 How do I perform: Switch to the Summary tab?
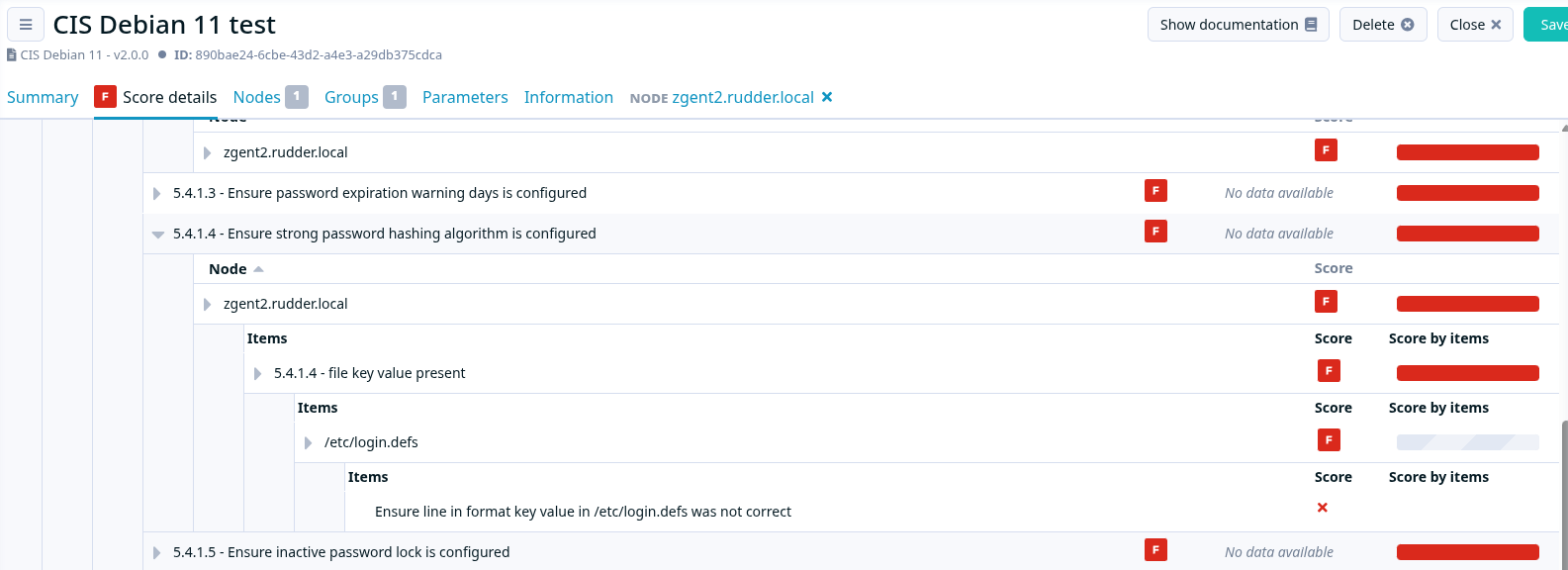[x=43, y=97]
